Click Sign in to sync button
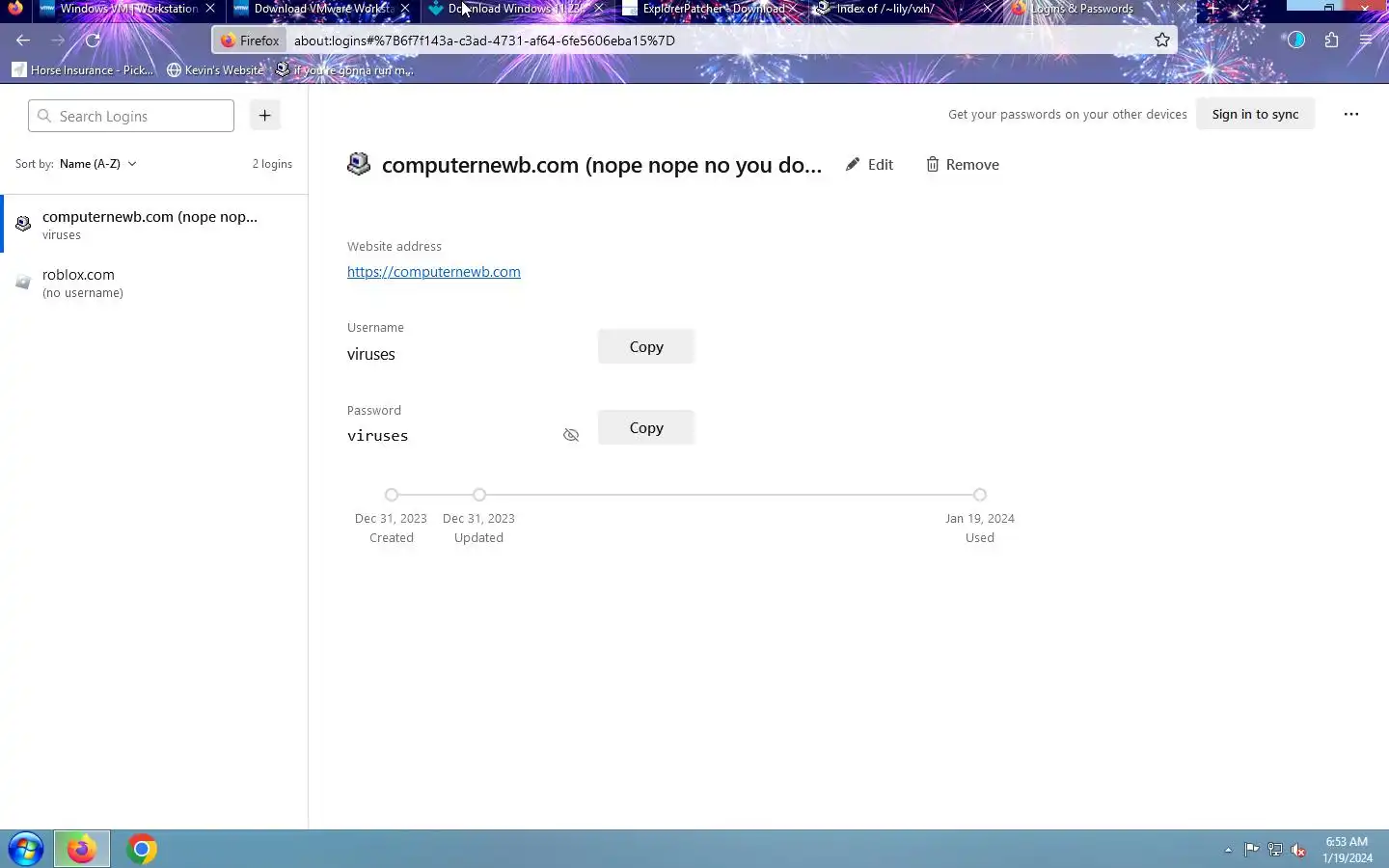Screen dimensions: 1389x868 tap(1255, 114)
